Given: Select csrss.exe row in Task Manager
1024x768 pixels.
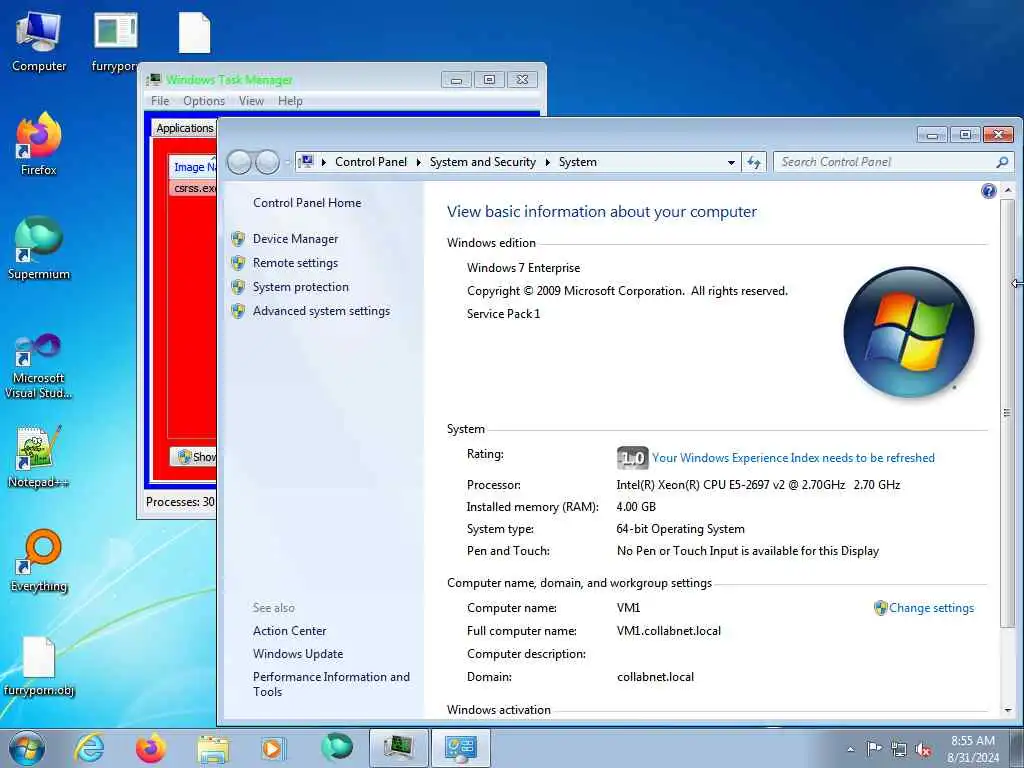Looking at the screenshot, I should tap(193, 188).
